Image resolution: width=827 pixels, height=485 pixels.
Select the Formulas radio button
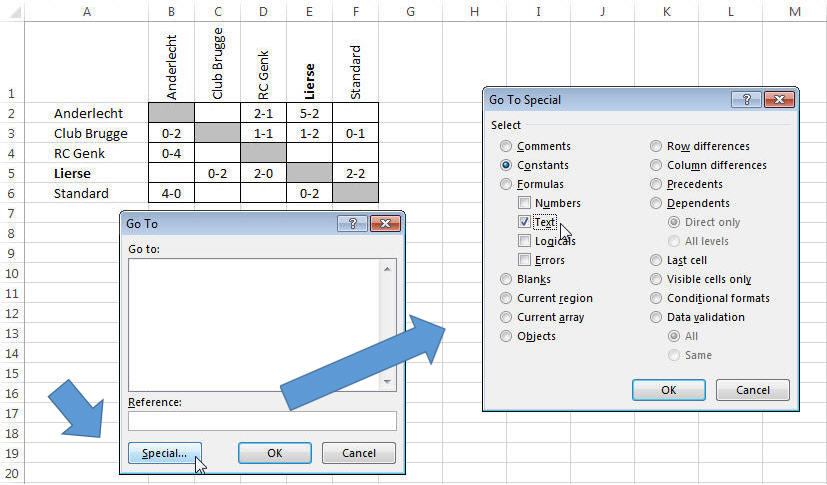click(506, 184)
